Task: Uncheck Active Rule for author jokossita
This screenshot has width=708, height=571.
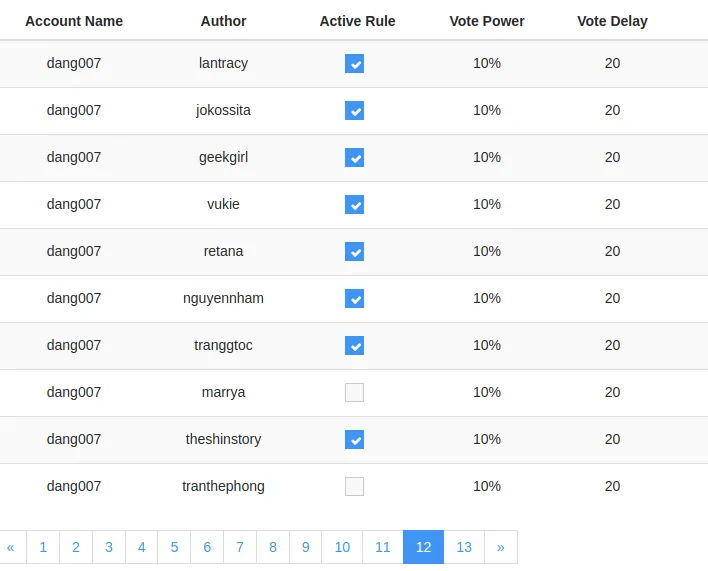Action: point(354,111)
